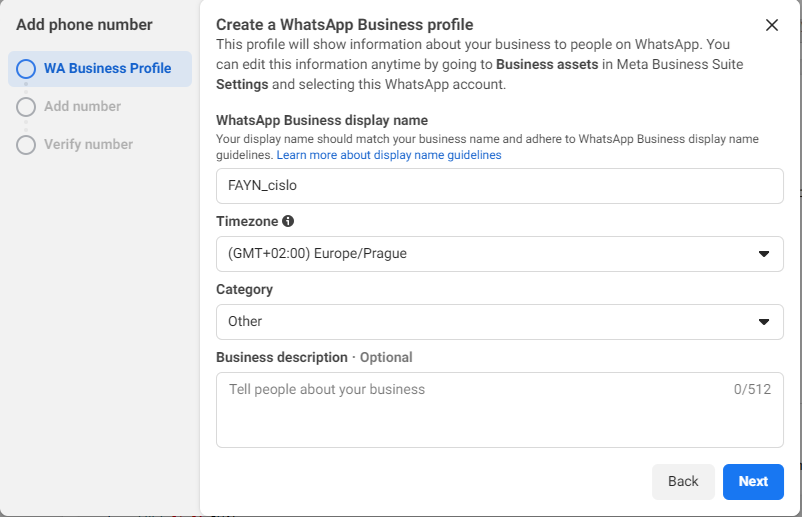Click the 0/512 character counter
Image resolution: width=802 pixels, height=517 pixels.
pyautogui.click(x=752, y=390)
